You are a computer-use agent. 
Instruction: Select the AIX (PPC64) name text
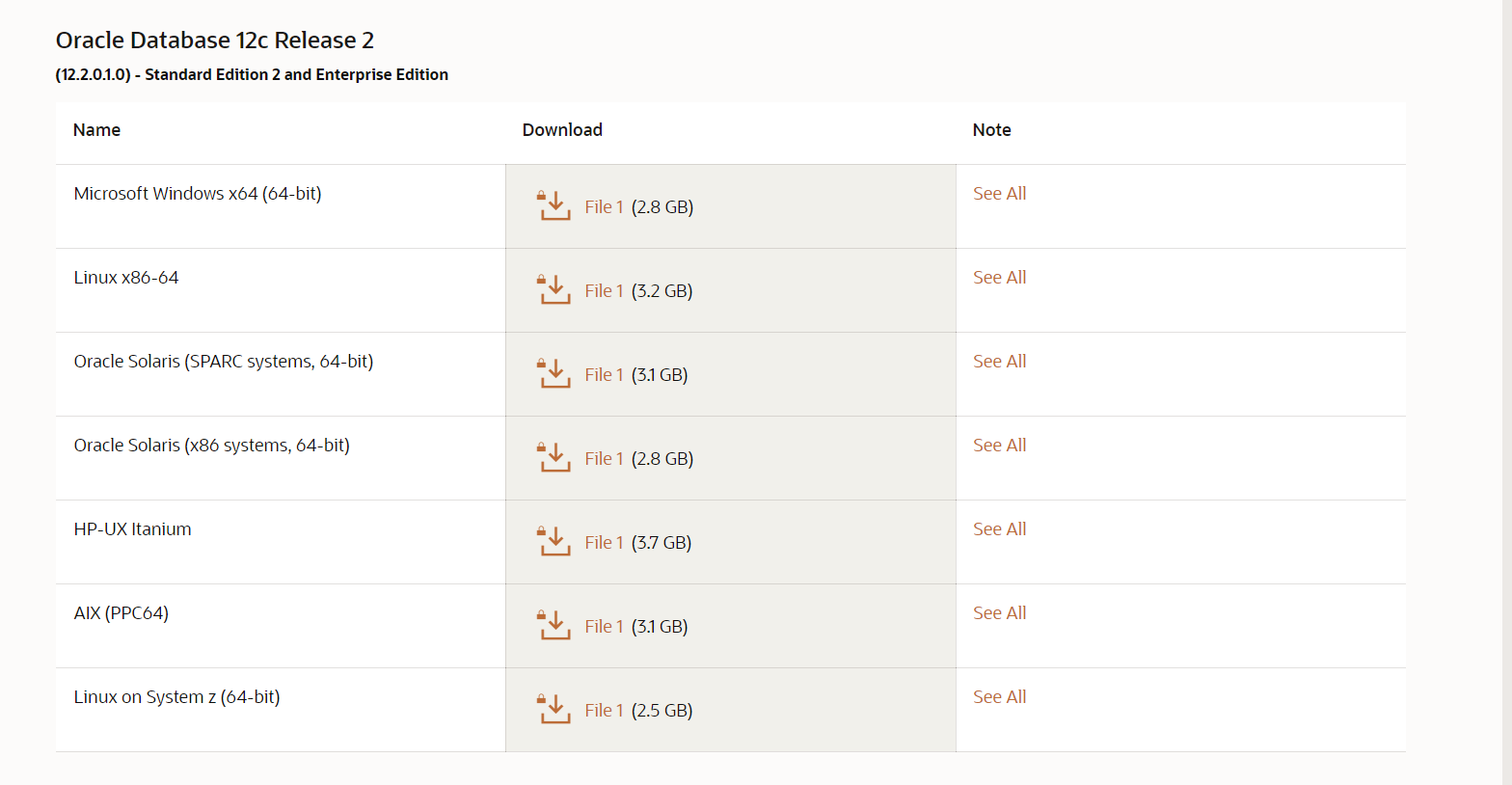[121, 613]
